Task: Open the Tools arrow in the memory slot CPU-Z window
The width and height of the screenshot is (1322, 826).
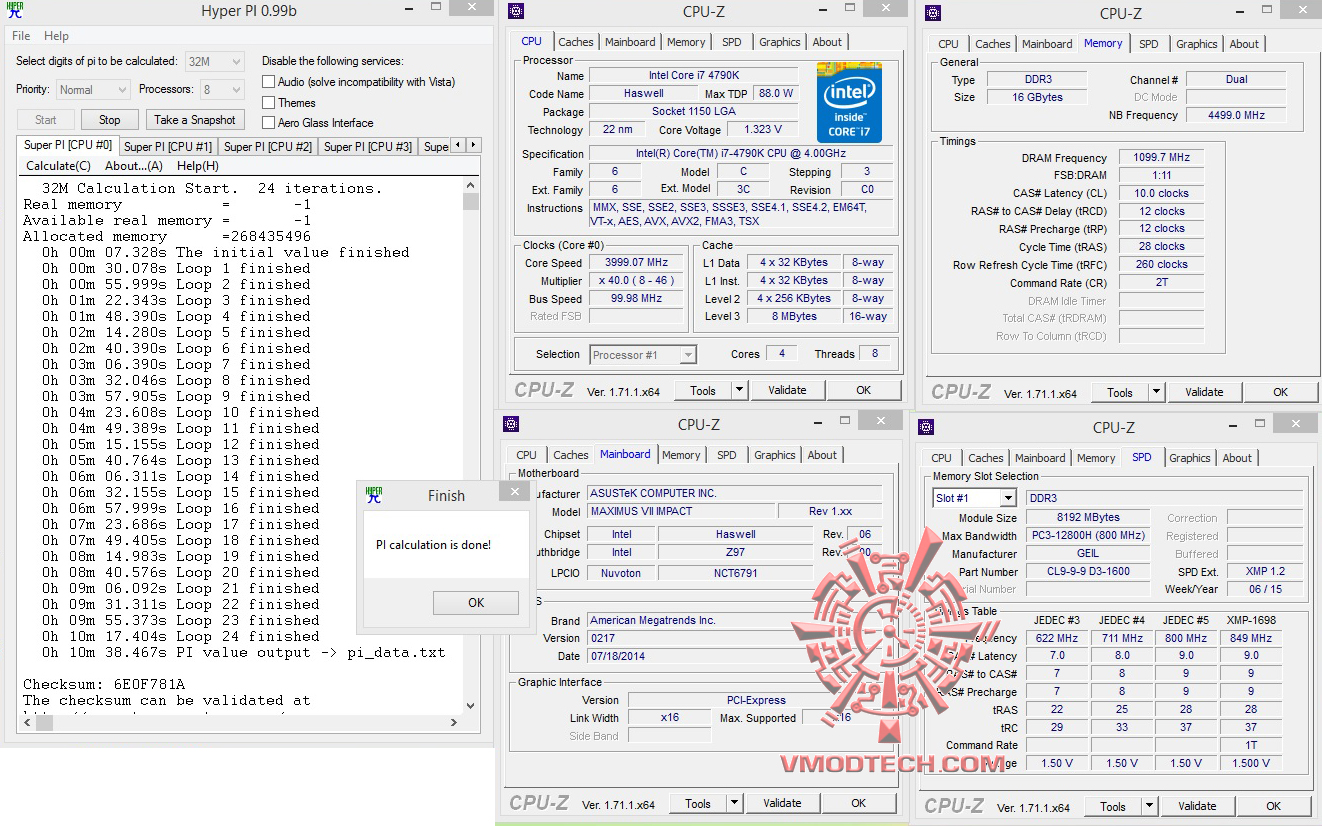Action: 1149,806
